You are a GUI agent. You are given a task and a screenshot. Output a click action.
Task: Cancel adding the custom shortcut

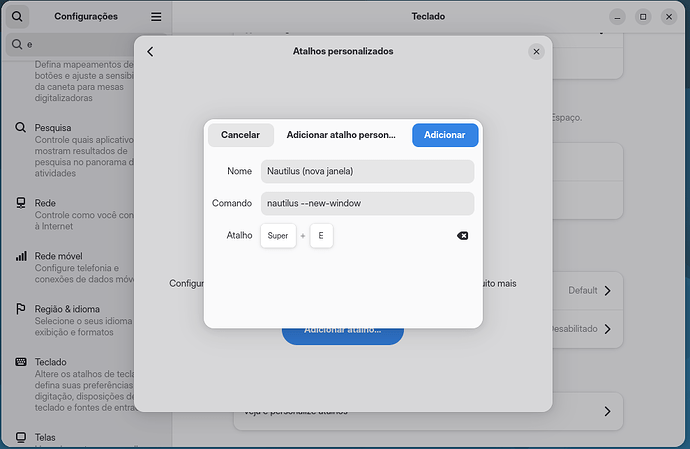[241, 135]
